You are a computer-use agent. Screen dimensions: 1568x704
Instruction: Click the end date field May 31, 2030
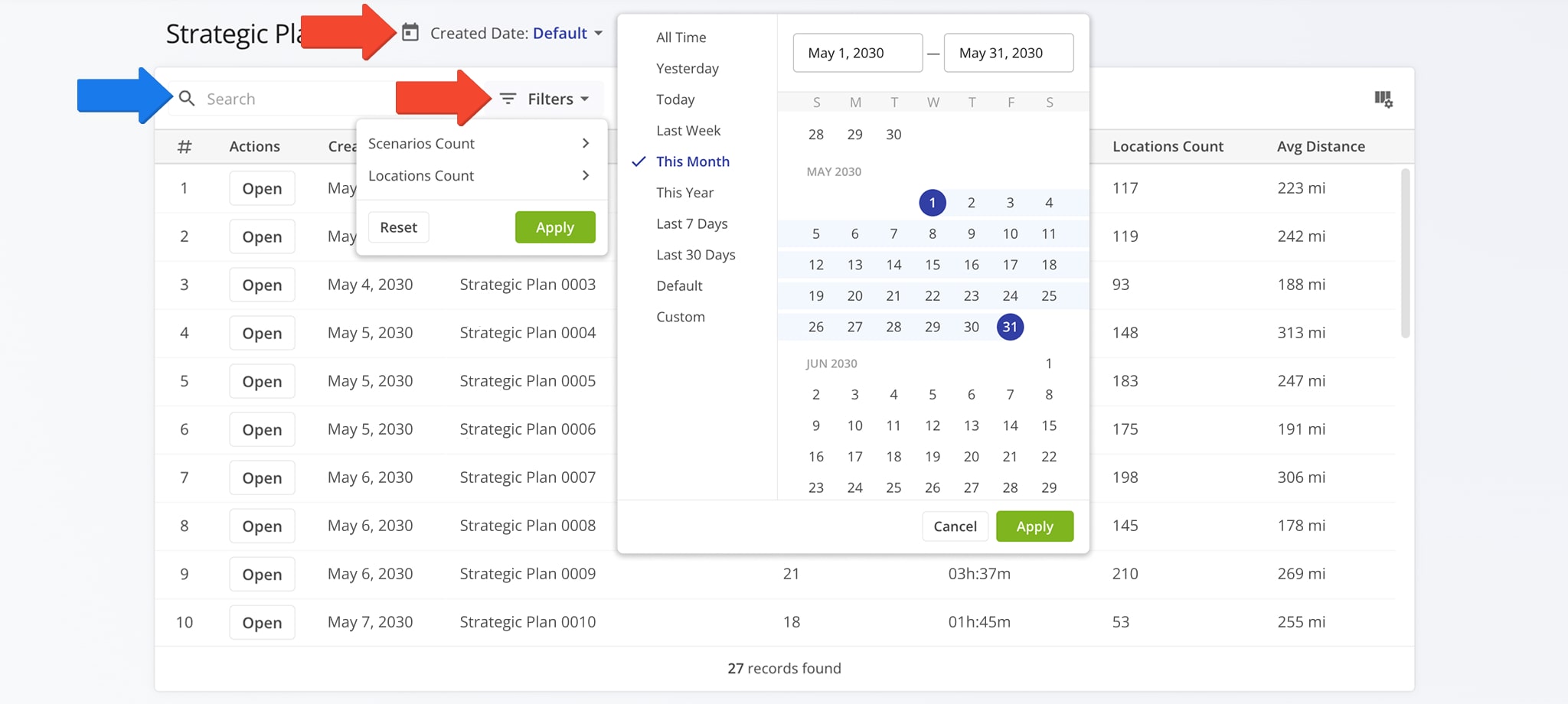pos(1008,53)
